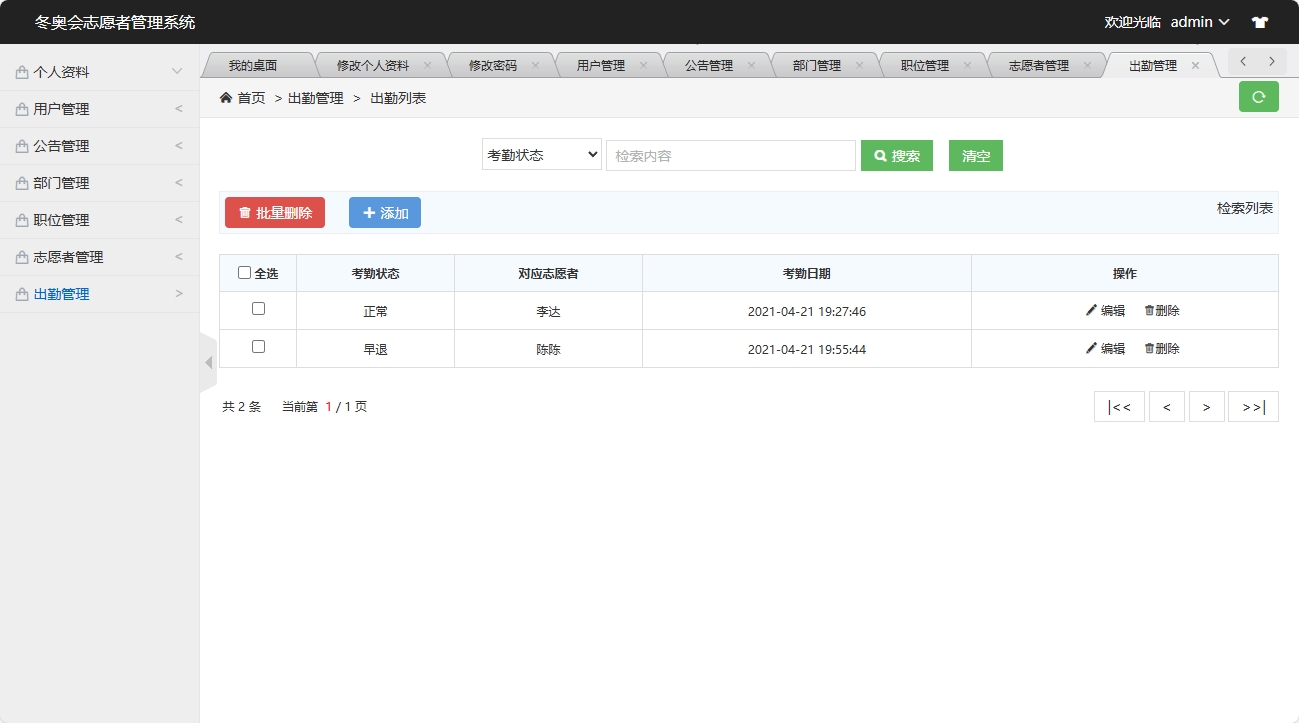Click the 个人资料 sidebar icon
Viewport: 1299px width, 723px height.
[x=22, y=70]
